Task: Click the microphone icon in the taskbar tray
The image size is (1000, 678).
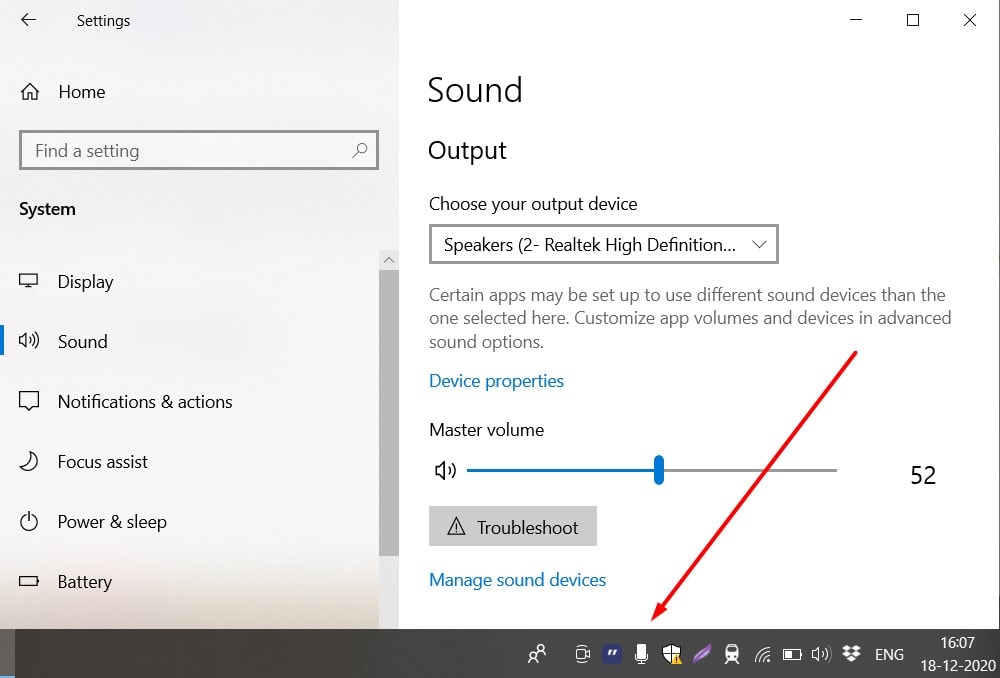Action: [x=641, y=653]
